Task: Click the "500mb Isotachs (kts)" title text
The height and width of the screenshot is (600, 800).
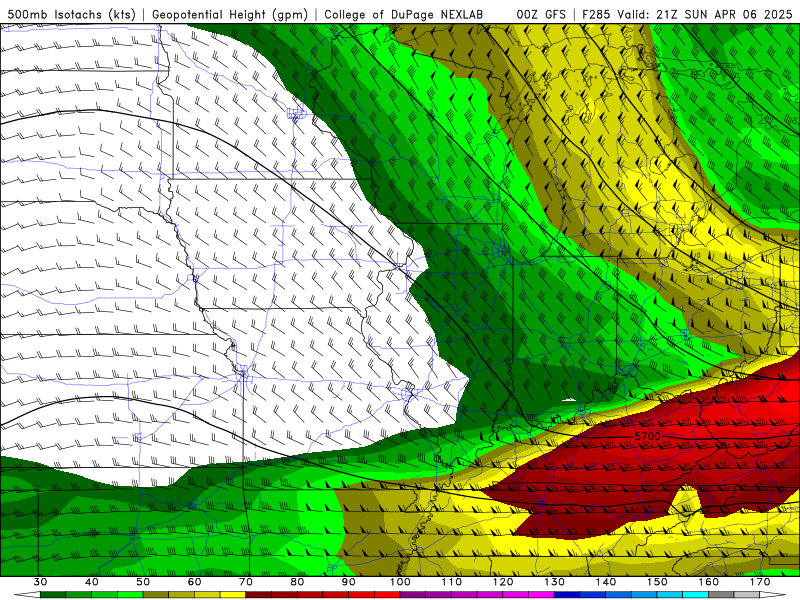Action: point(71,14)
